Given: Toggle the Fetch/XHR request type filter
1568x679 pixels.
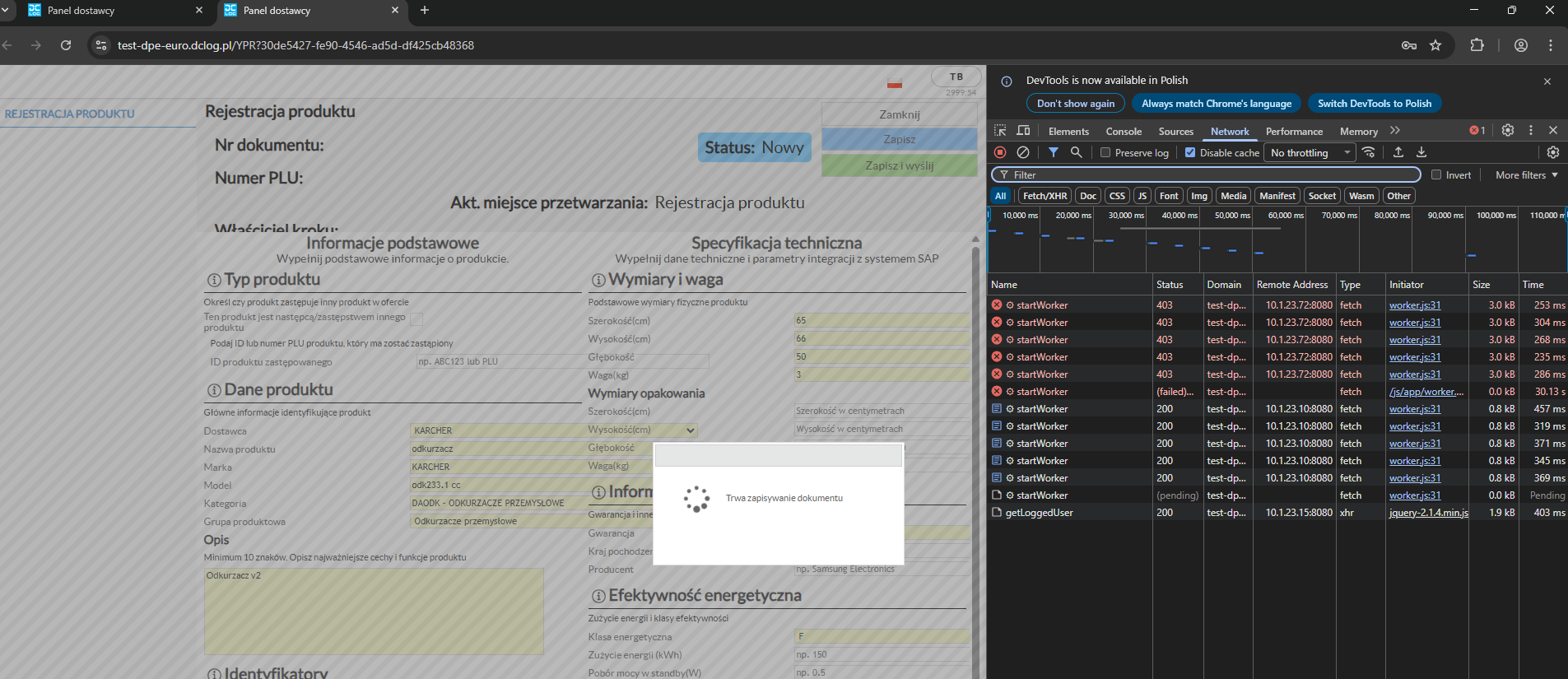Looking at the screenshot, I should [x=1045, y=196].
